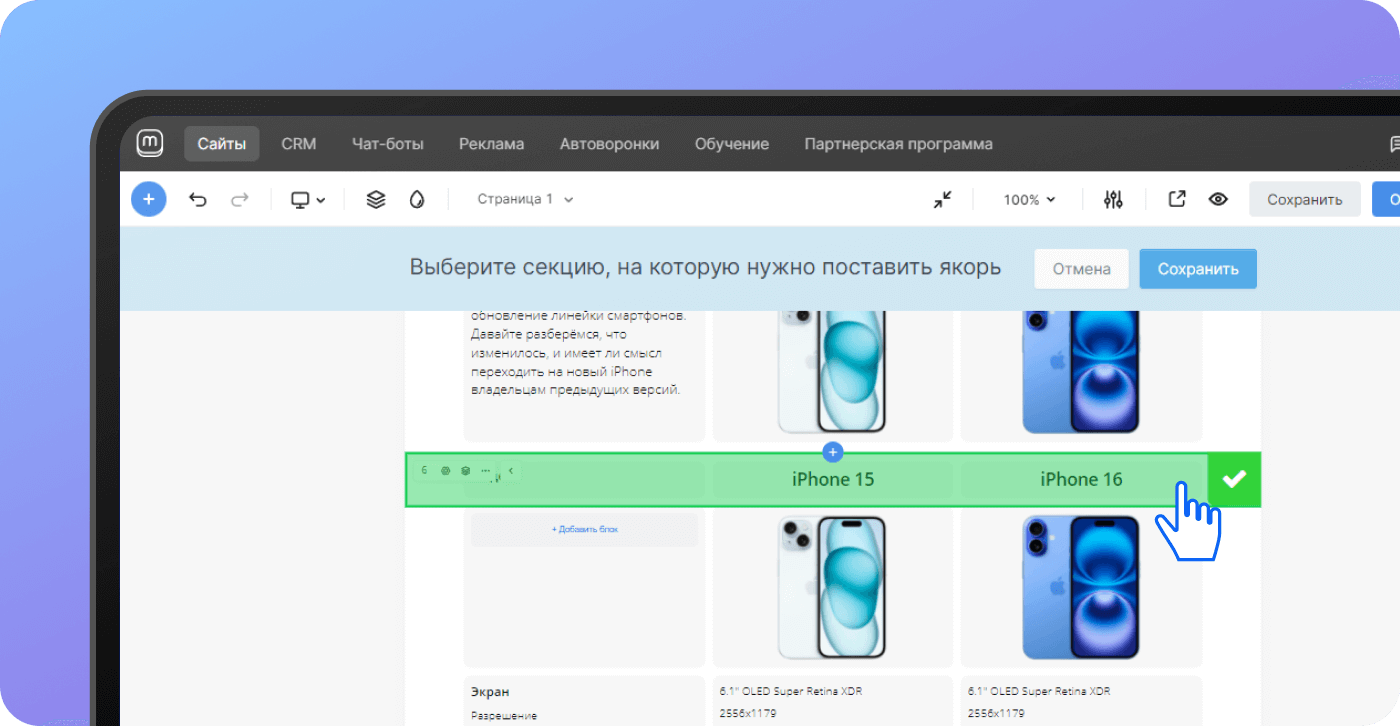Click the app logo icon
The height and width of the screenshot is (726, 1400).
(x=150, y=143)
